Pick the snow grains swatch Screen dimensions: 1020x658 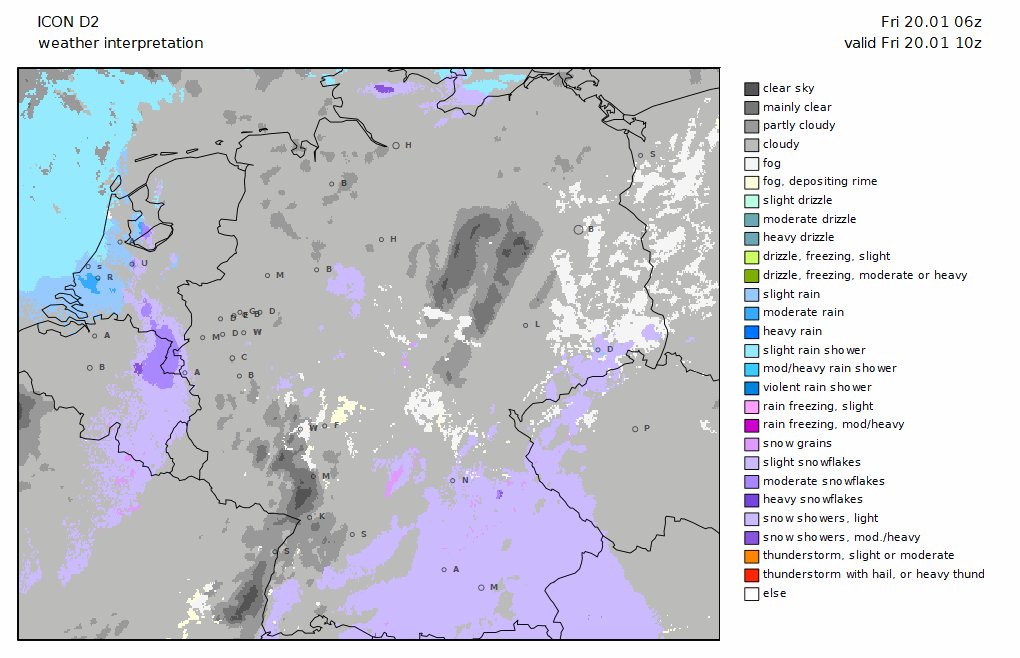click(751, 444)
